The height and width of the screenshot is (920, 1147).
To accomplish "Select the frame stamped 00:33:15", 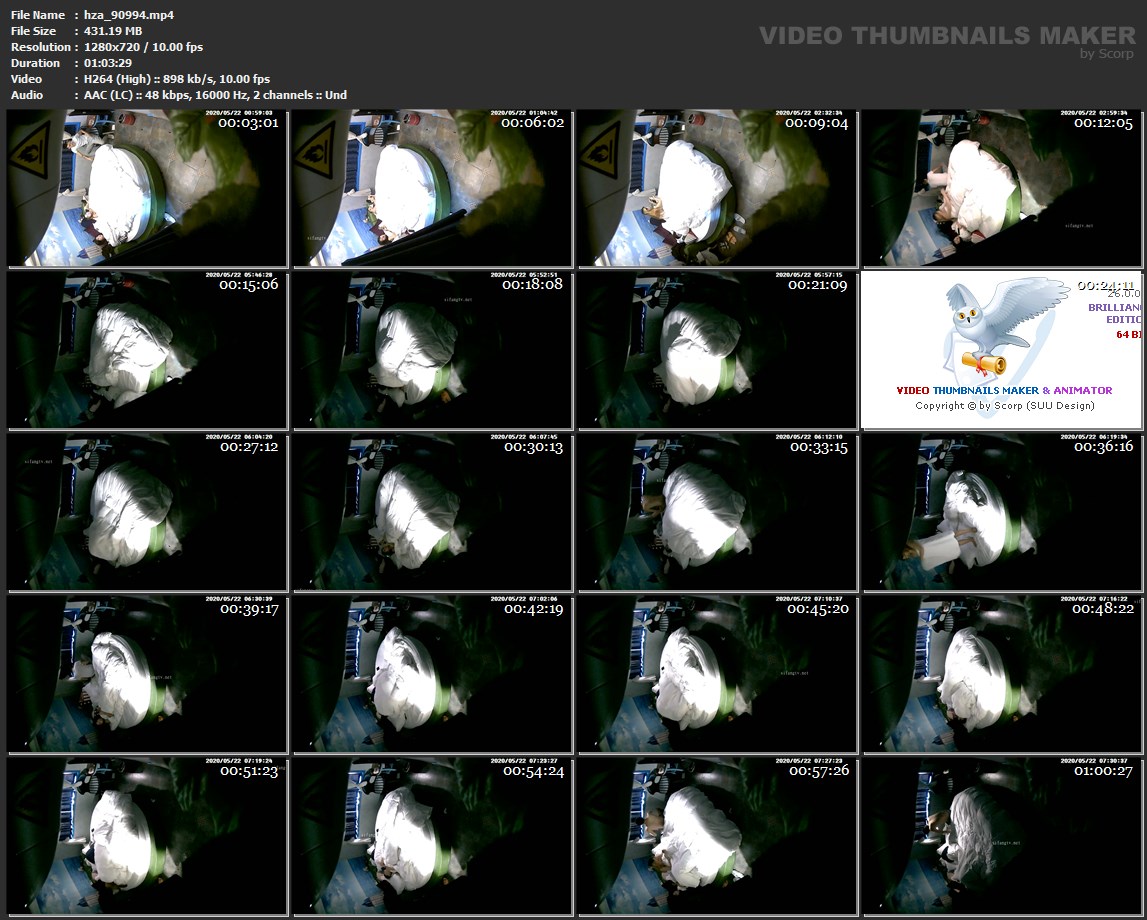I will click(717, 512).
